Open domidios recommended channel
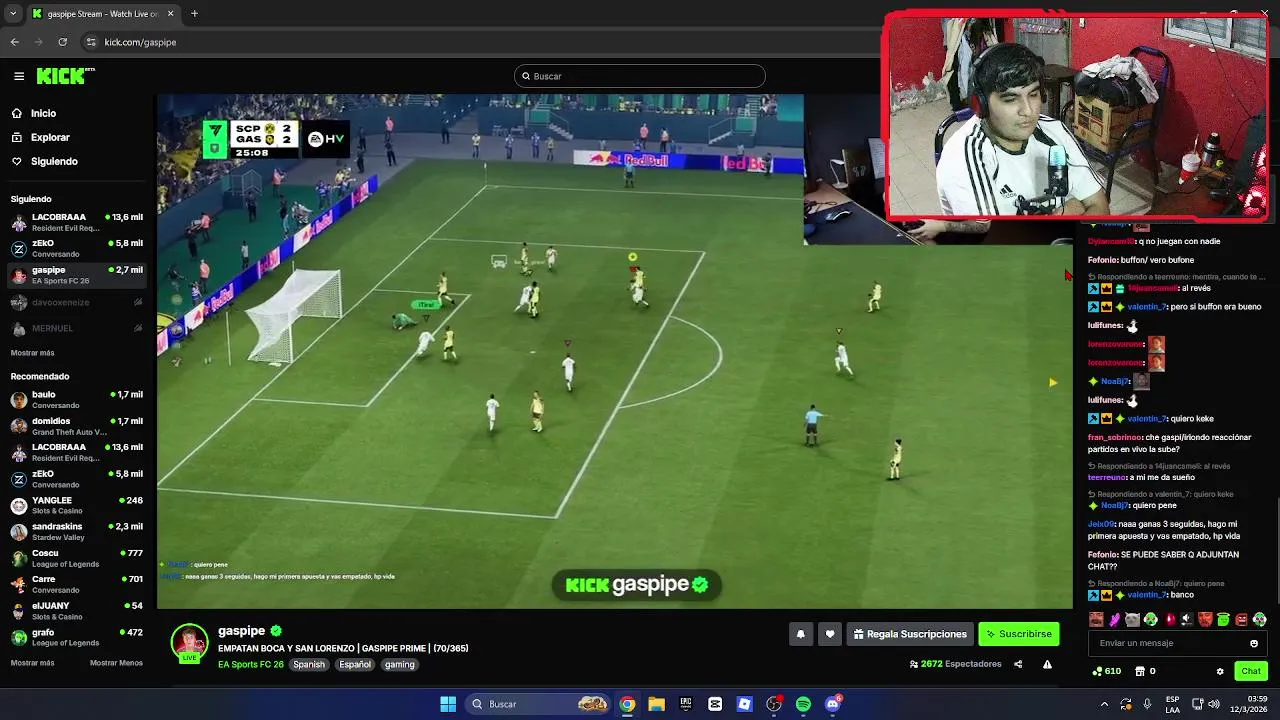The image size is (1280, 720). point(76,426)
